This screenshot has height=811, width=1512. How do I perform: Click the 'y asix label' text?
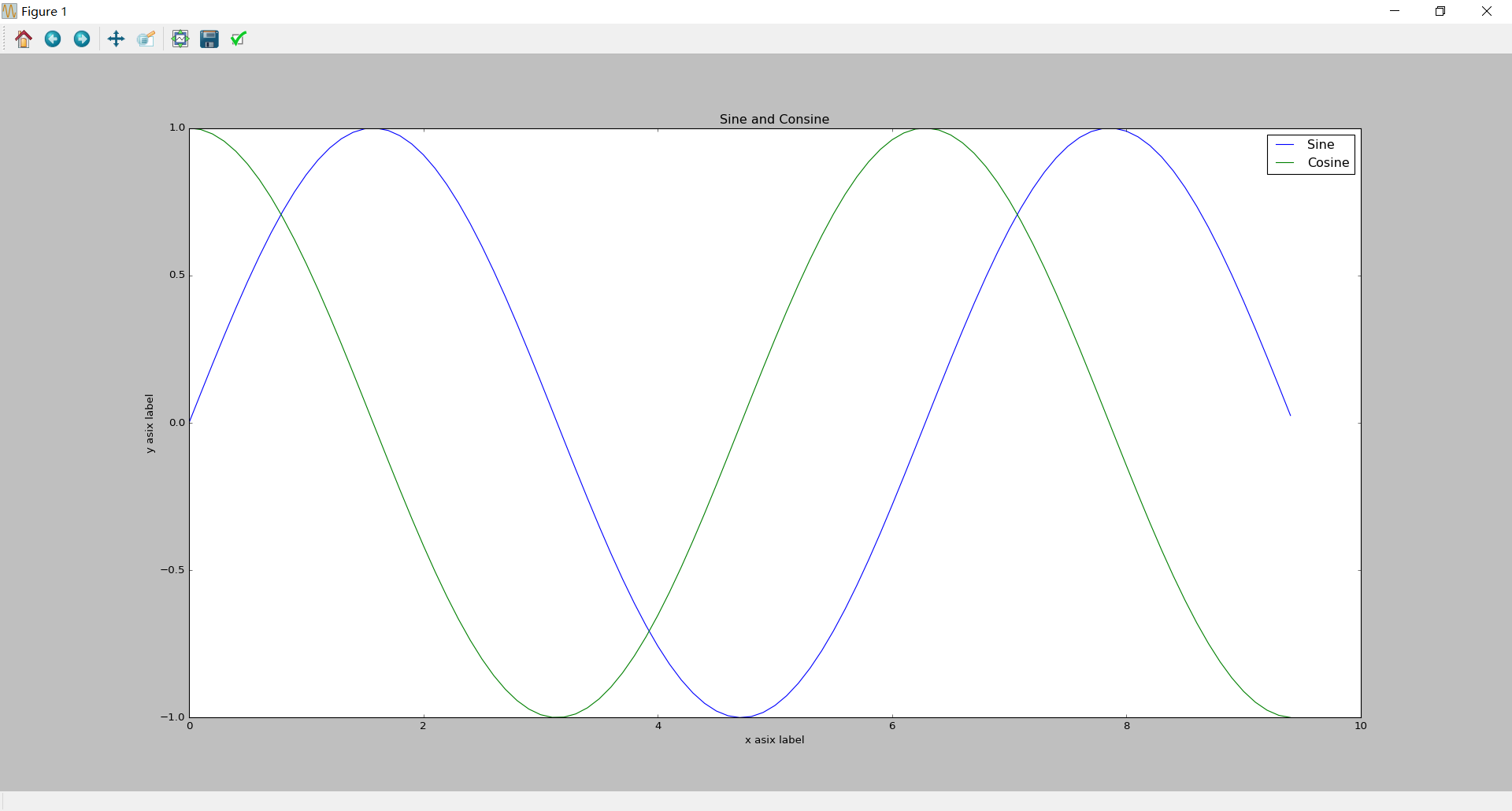150,424
